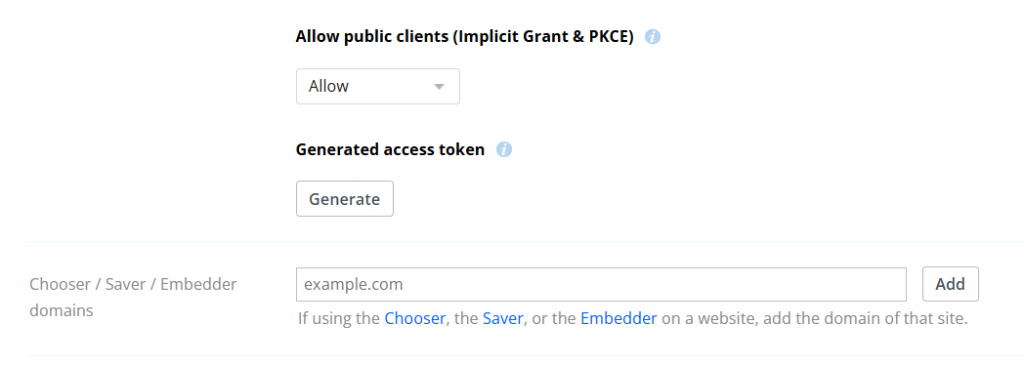Generate a new access token
Screen dimensions: 1024x365
pos(345,198)
